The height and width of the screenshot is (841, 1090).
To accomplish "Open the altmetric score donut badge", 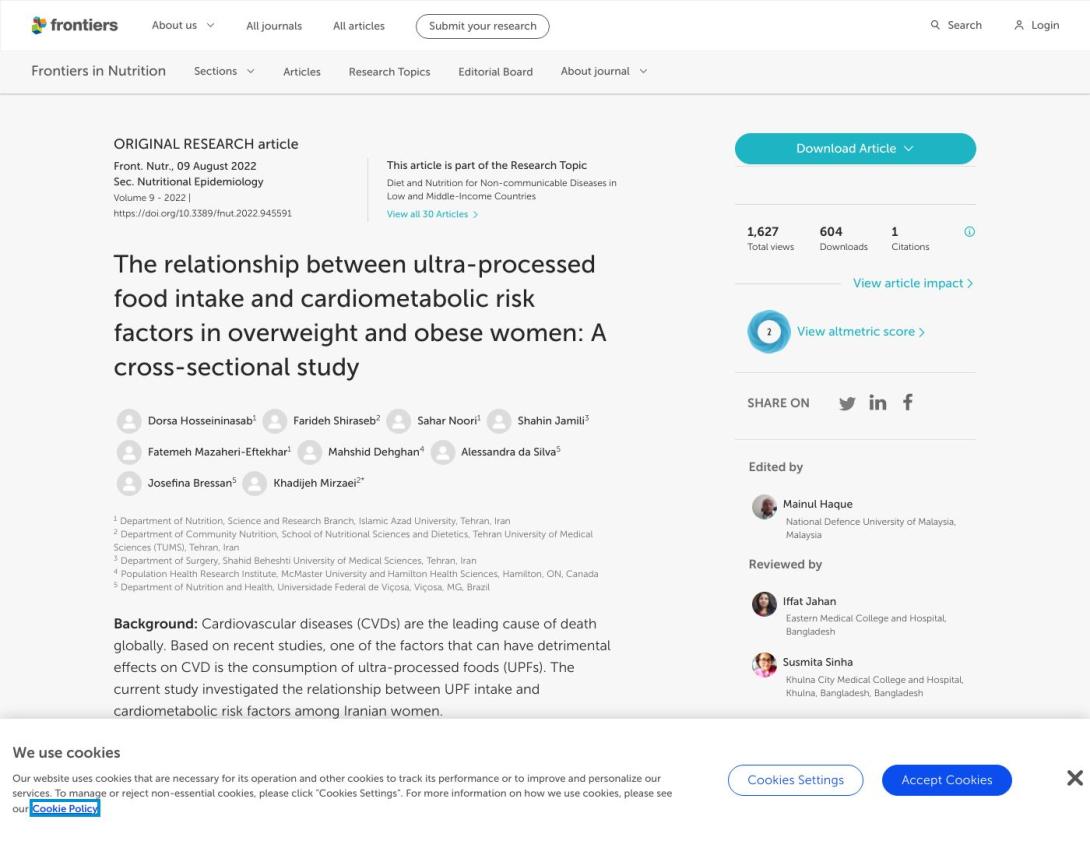I will [768, 332].
